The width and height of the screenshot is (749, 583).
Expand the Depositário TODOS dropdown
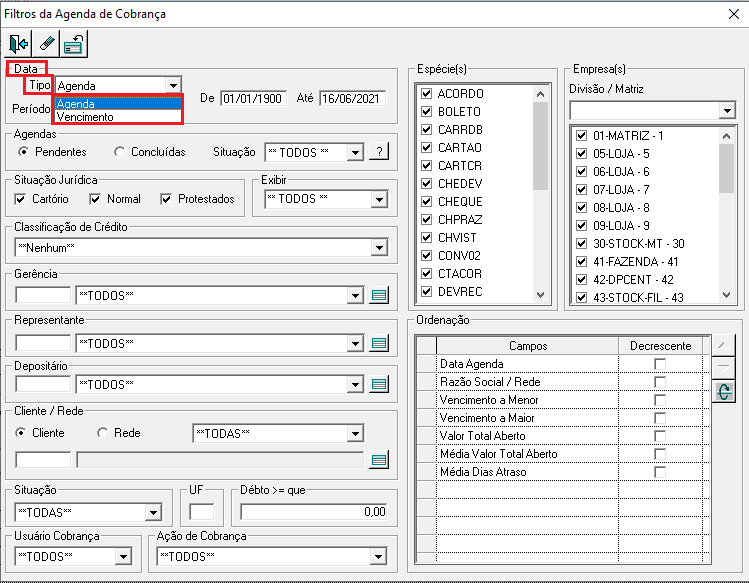coord(355,385)
